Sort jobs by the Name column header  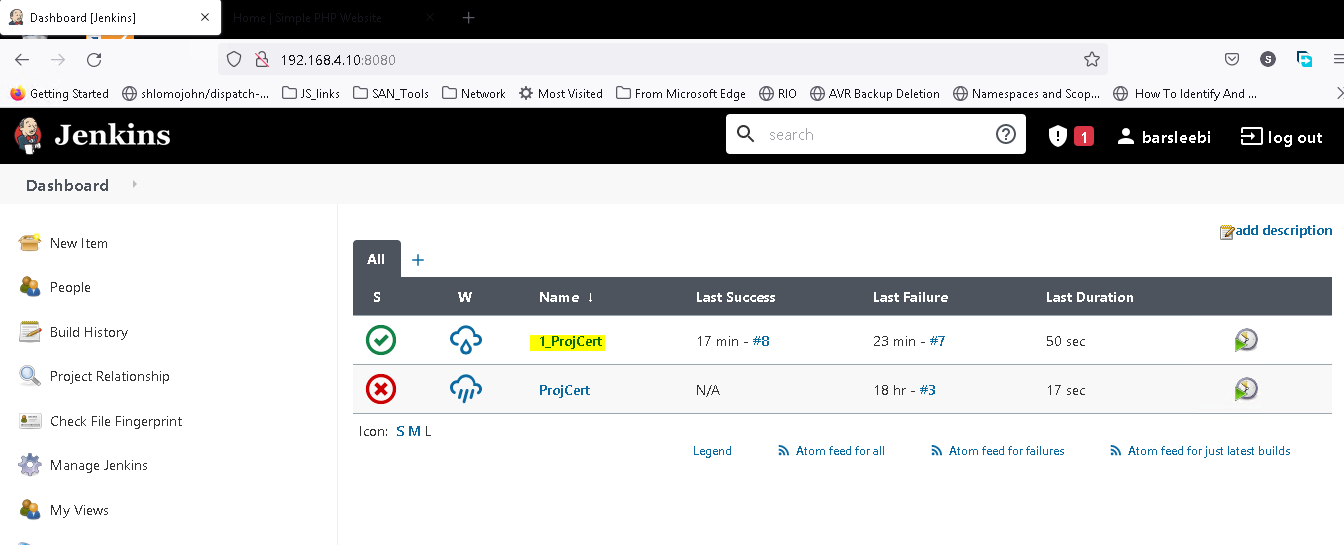coord(566,297)
